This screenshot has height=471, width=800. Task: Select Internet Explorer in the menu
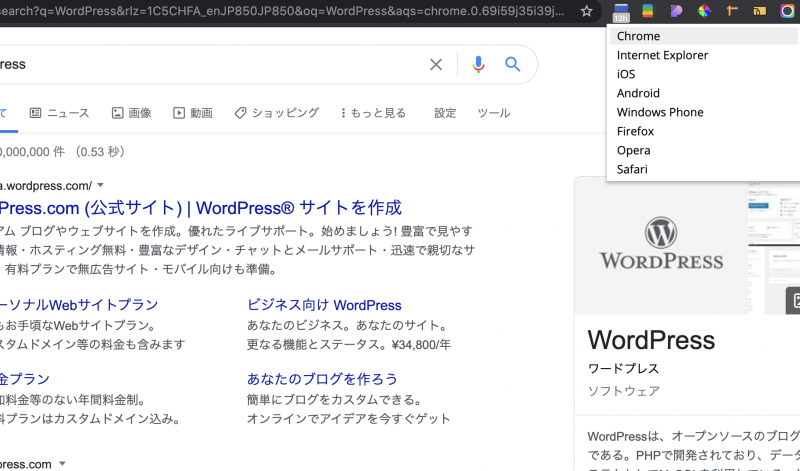pos(703,55)
